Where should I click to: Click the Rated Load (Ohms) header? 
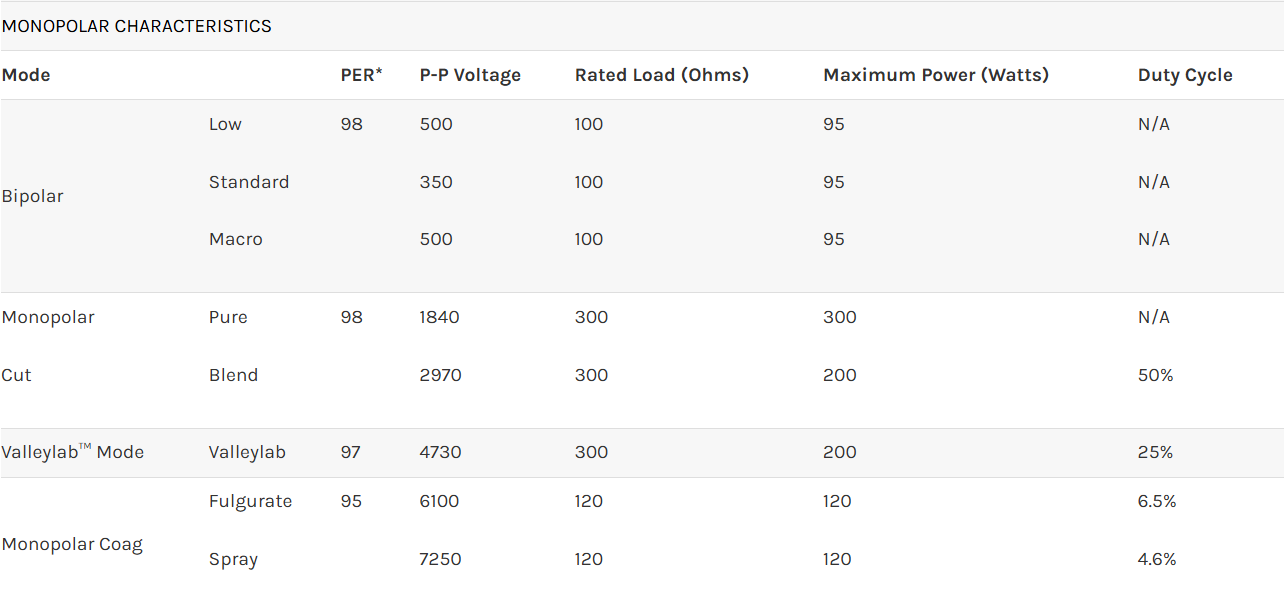pos(661,75)
